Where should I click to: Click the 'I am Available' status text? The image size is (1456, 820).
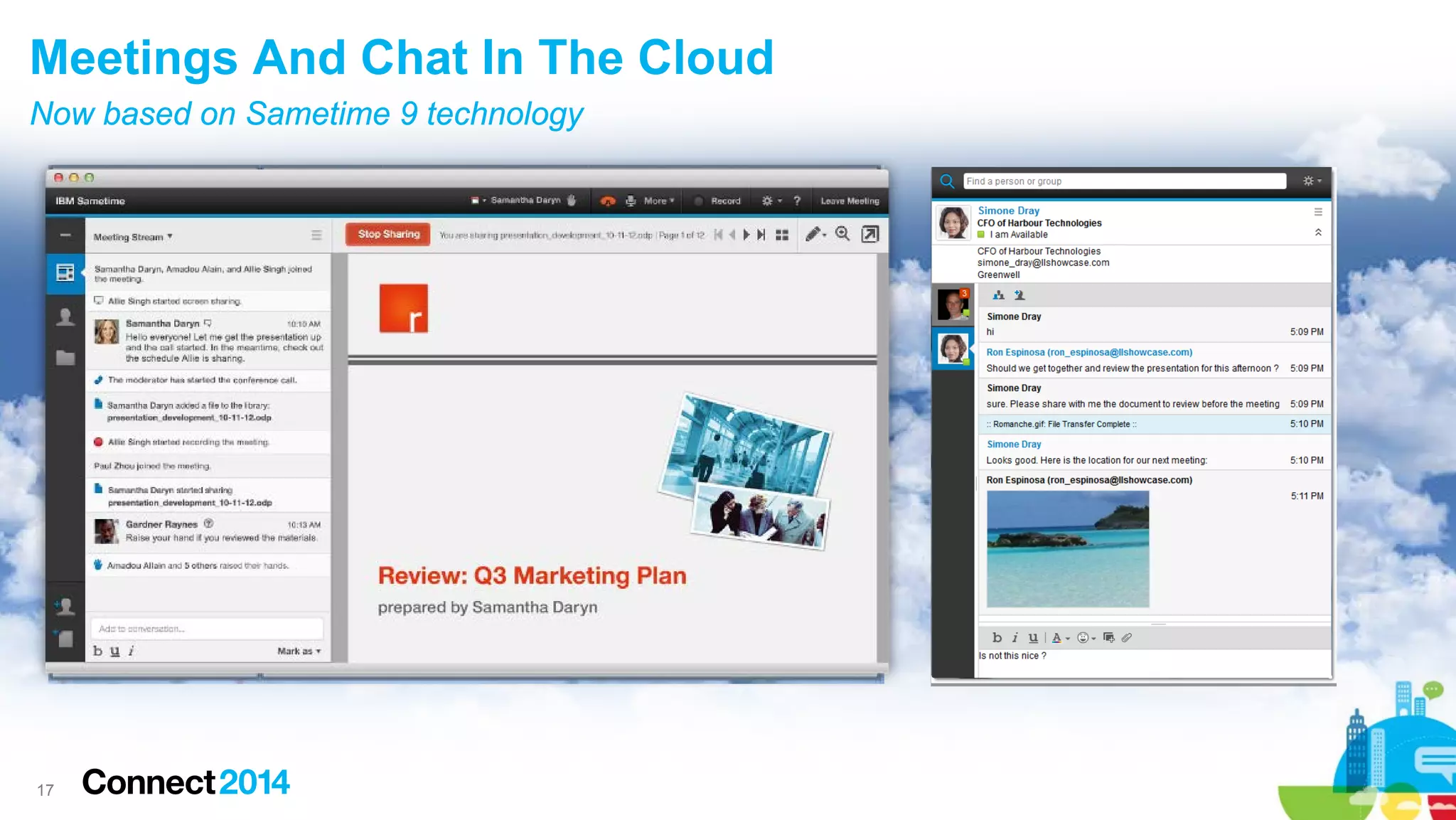1018,235
